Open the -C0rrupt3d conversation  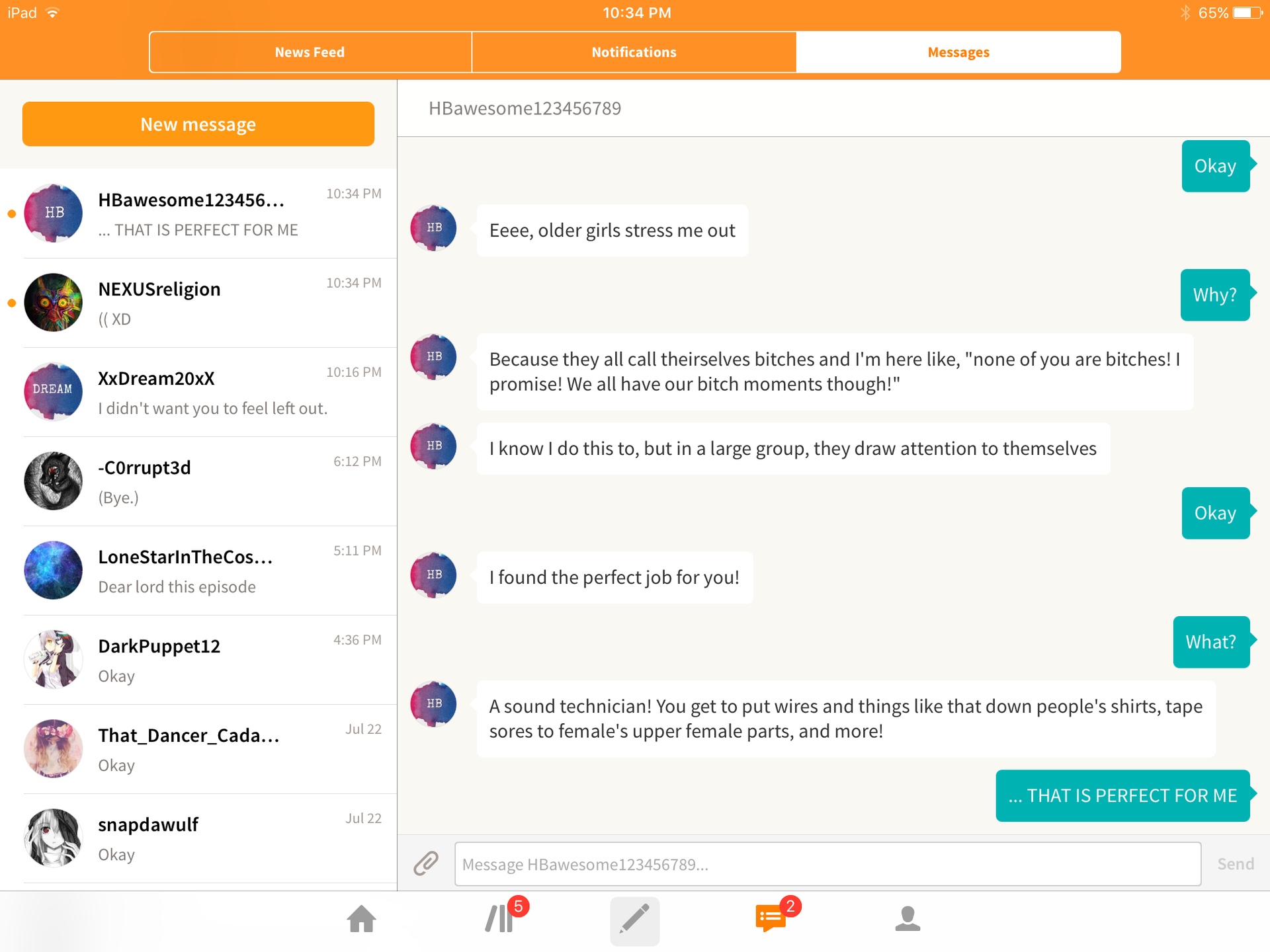click(198, 481)
